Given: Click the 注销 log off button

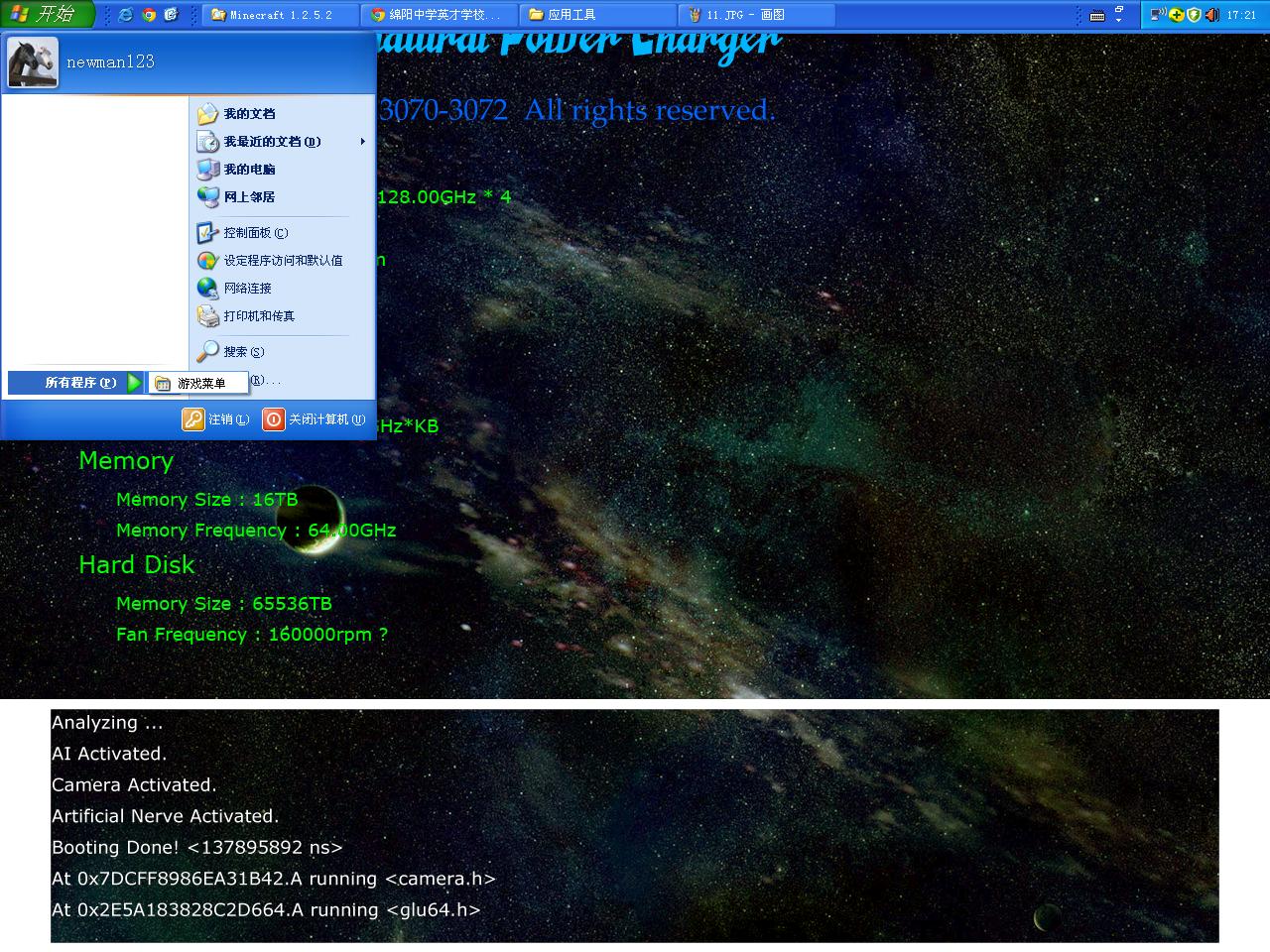Looking at the screenshot, I should pyautogui.click(x=216, y=419).
